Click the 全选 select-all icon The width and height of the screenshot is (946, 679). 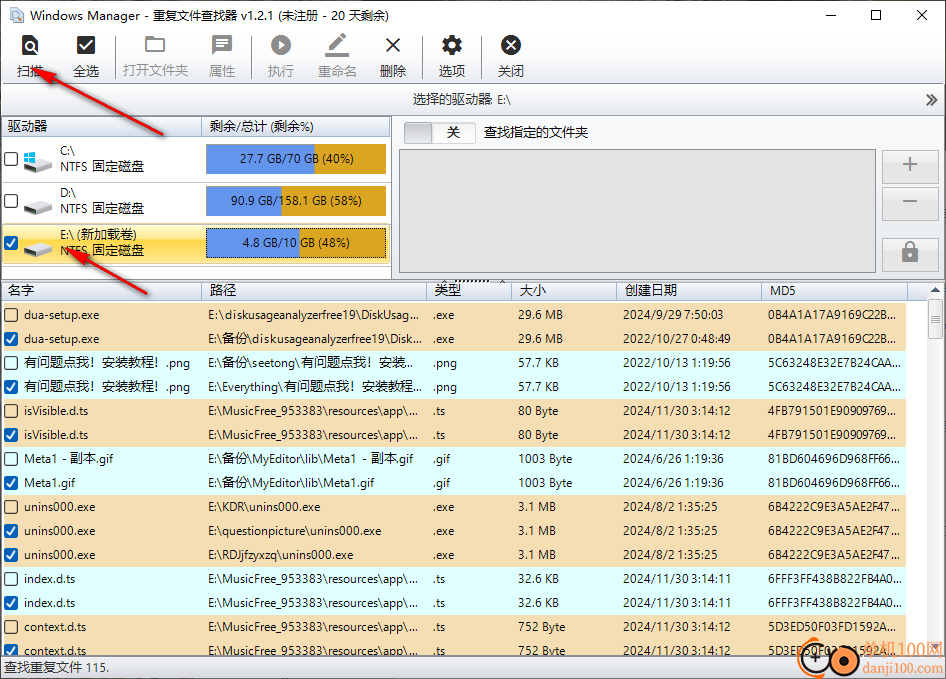point(86,45)
